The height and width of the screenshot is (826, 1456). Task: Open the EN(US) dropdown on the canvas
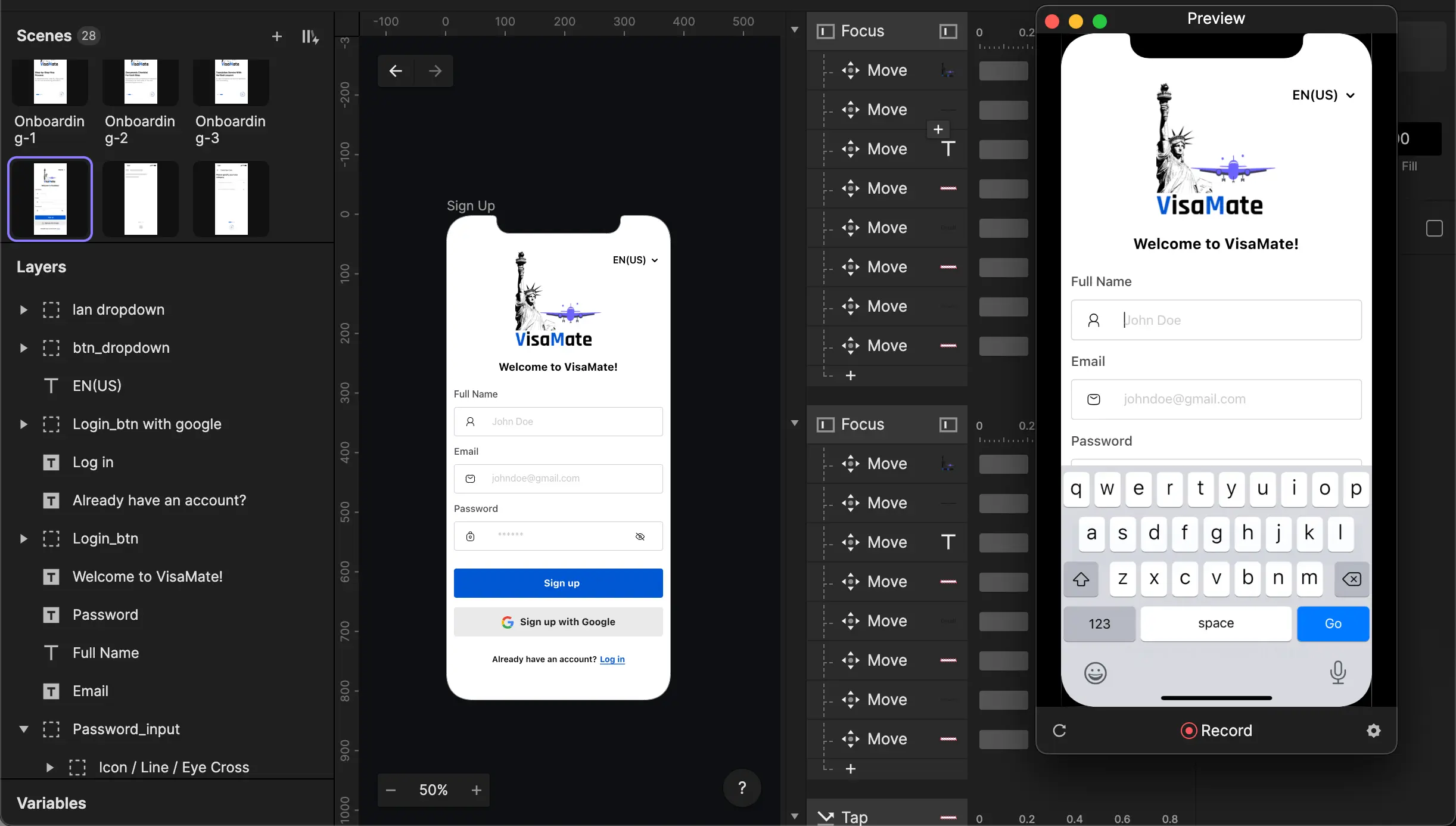(636, 260)
